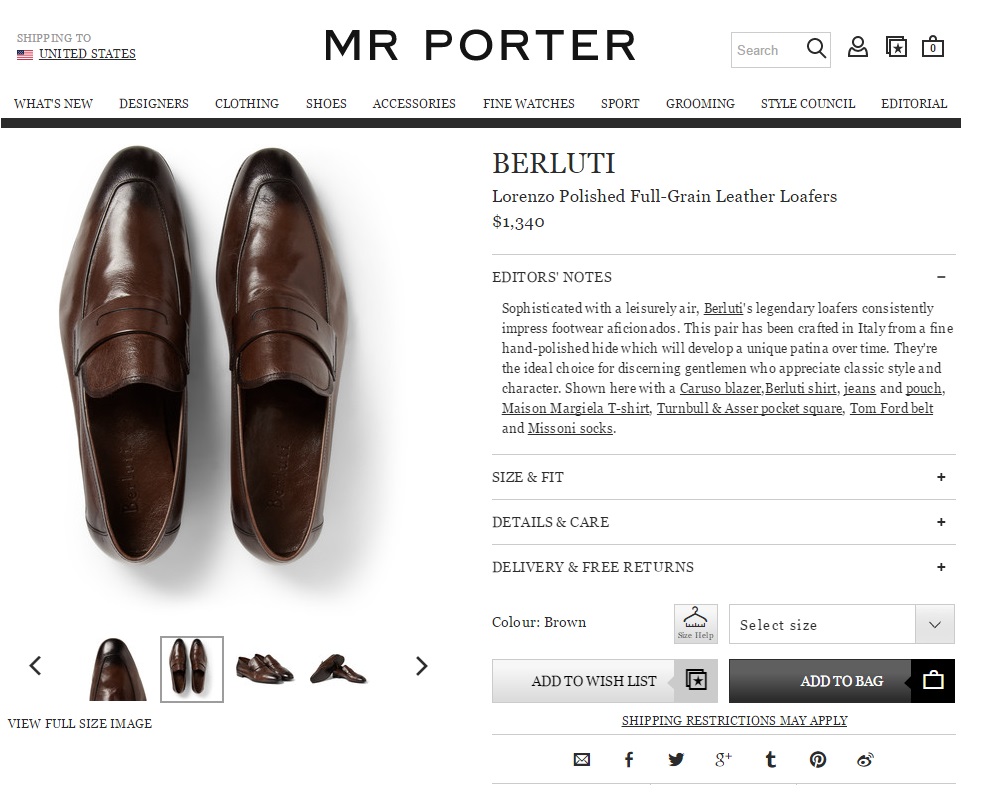The width and height of the screenshot is (981, 806).
Task: Share product via email icon
Action: [x=582, y=760]
